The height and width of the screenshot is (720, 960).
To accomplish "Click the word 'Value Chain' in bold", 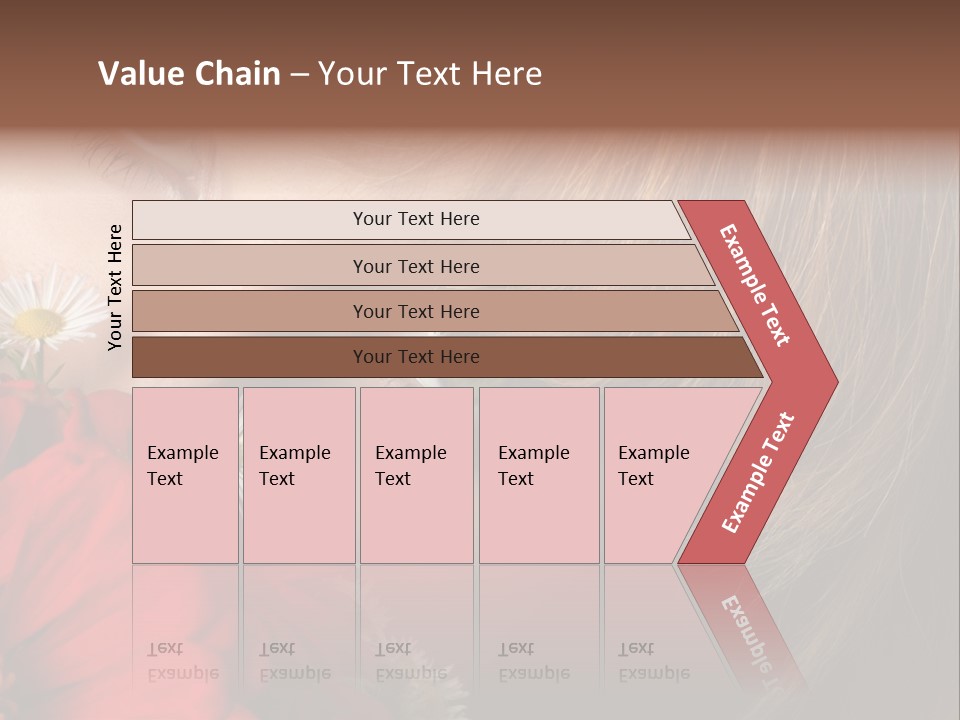I will pos(189,73).
